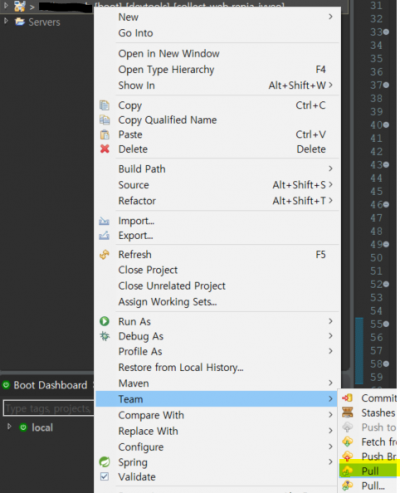400x493 pixels.
Task: Open the New submenu arrow
Action: (x=330, y=16)
